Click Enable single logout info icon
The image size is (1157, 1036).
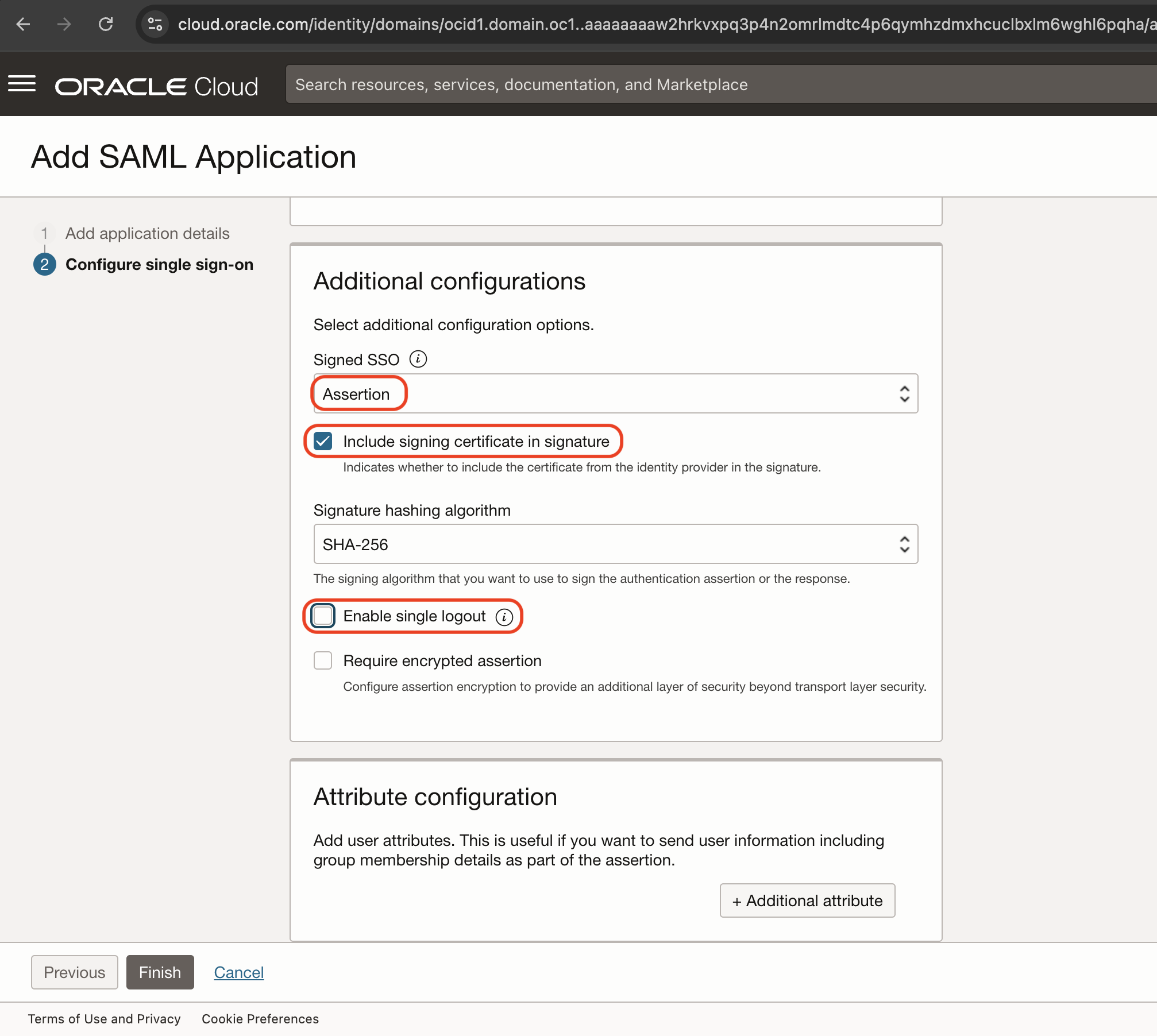coord(504,617)
